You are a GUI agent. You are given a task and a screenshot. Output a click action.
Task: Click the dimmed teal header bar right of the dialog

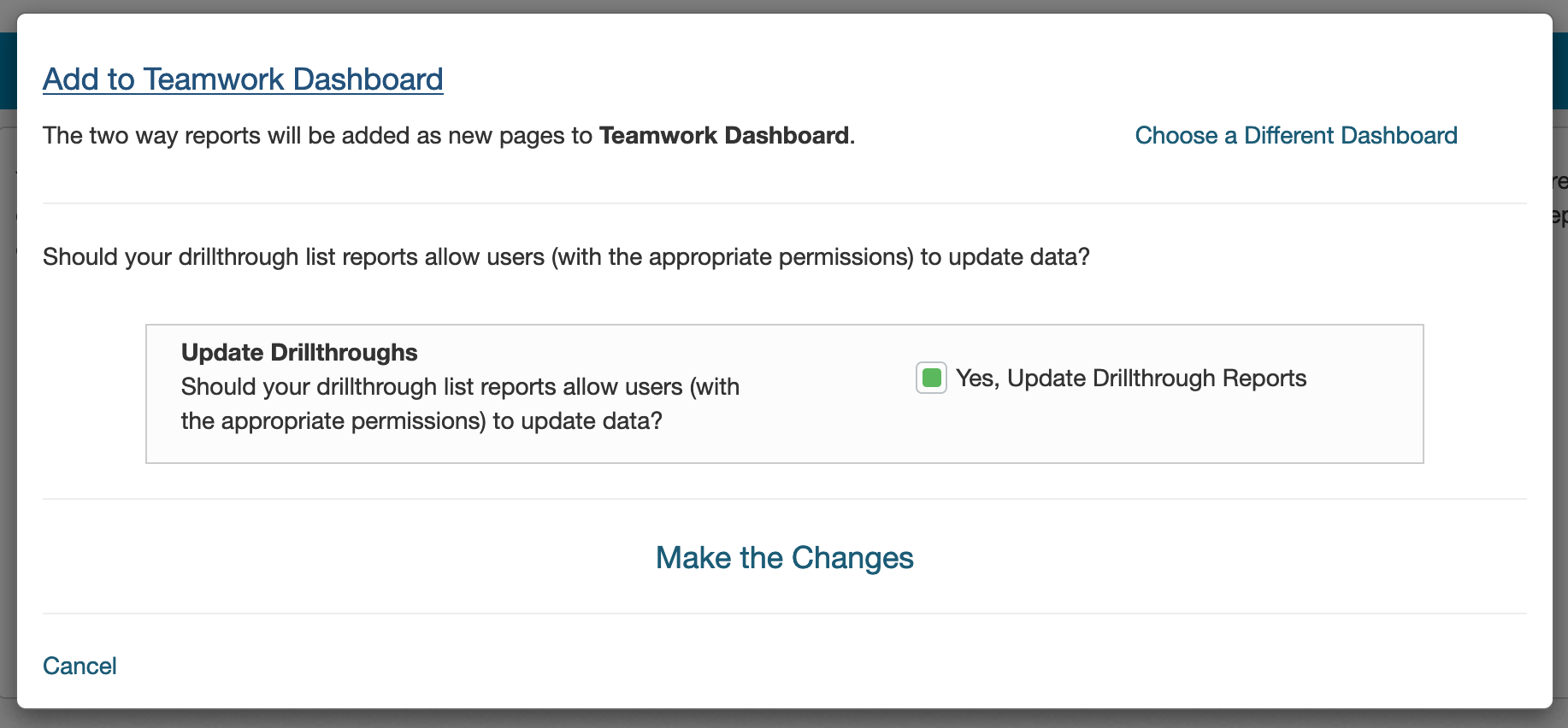(1560, 70)
